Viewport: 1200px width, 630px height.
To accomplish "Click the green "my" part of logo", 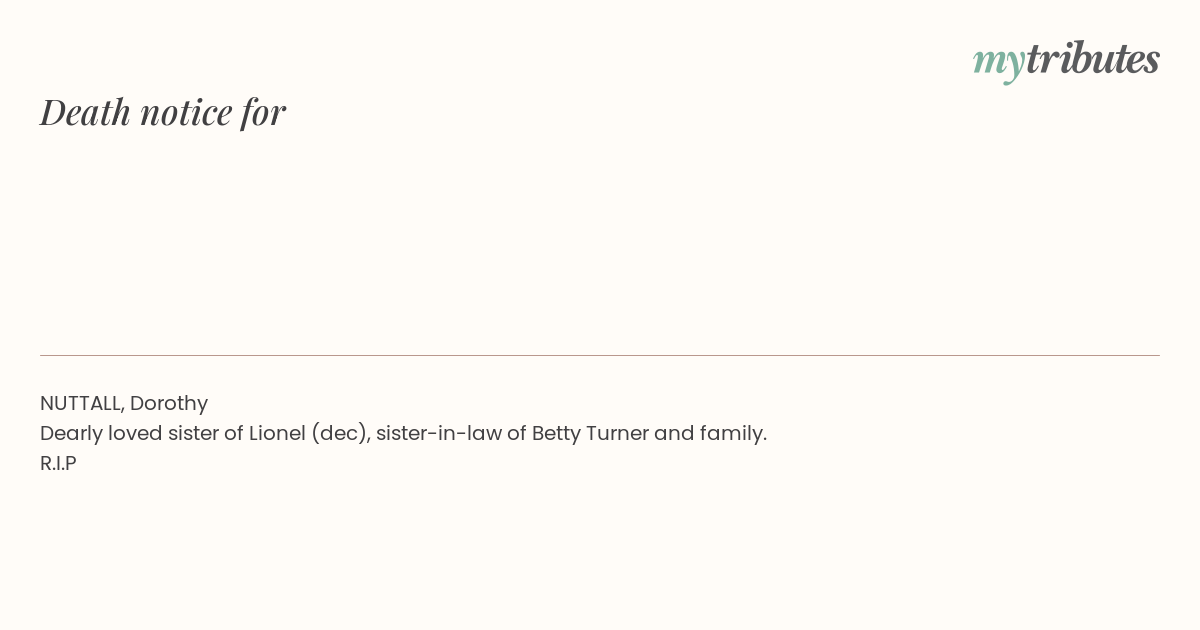I will [998, 63].
